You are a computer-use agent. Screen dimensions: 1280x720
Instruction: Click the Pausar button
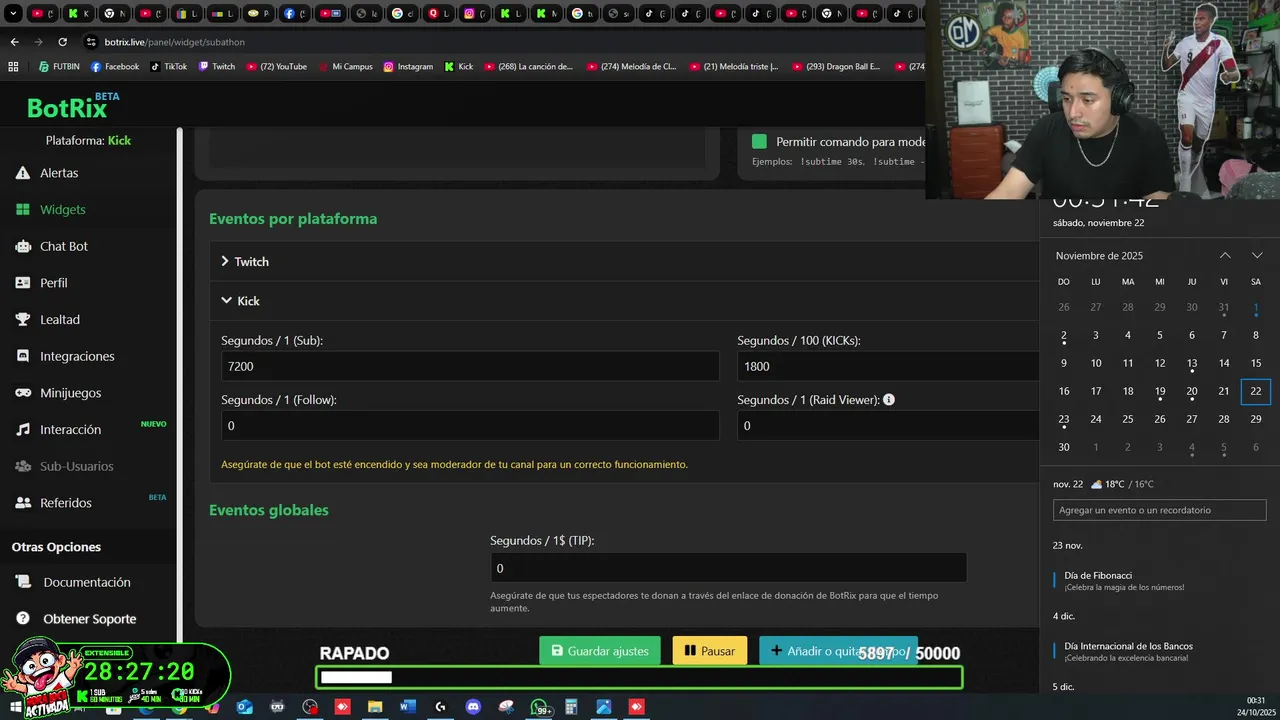coord(710,651)
